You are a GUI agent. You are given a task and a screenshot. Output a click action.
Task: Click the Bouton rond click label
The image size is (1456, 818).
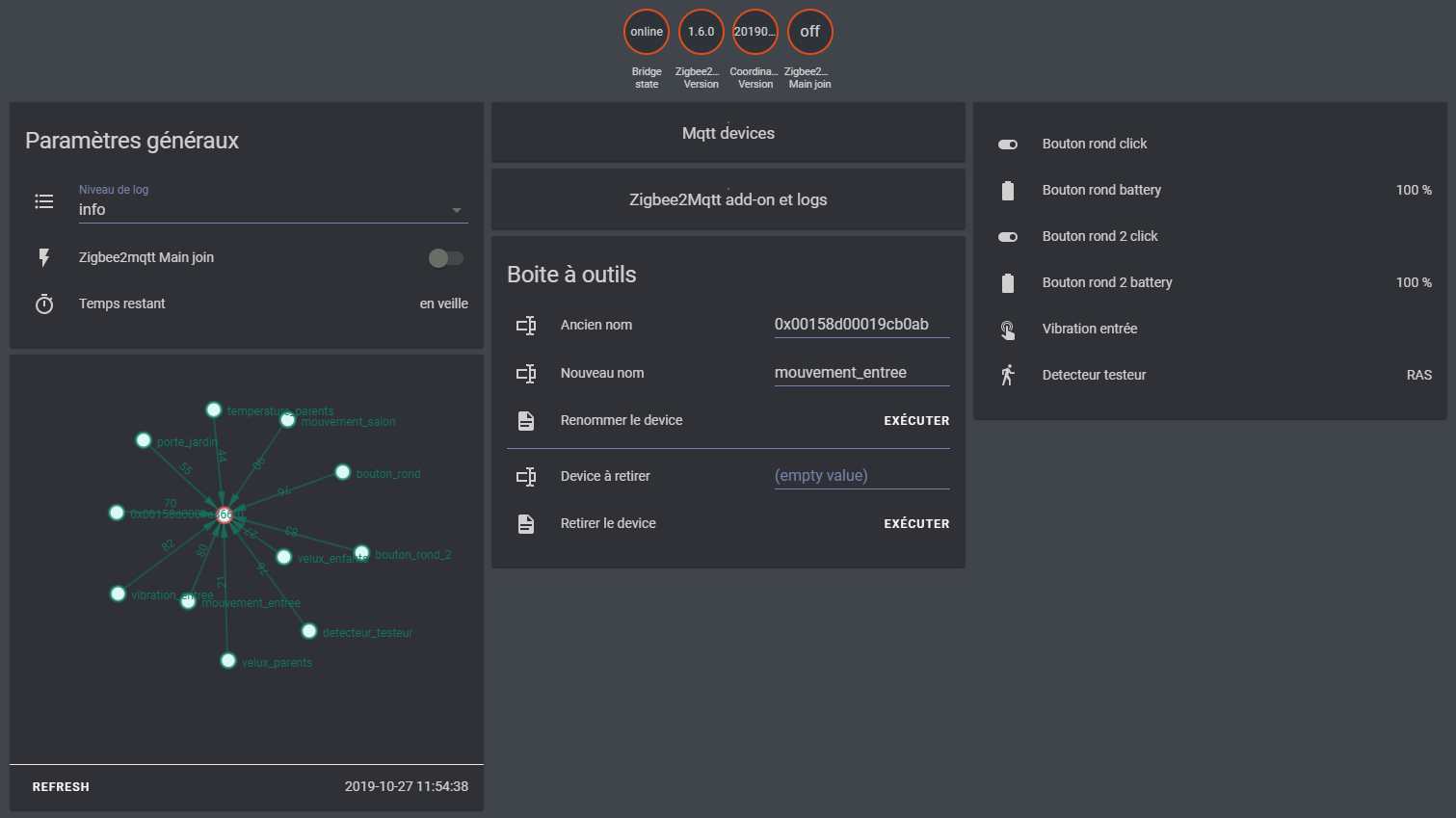tap(1095, 144)
